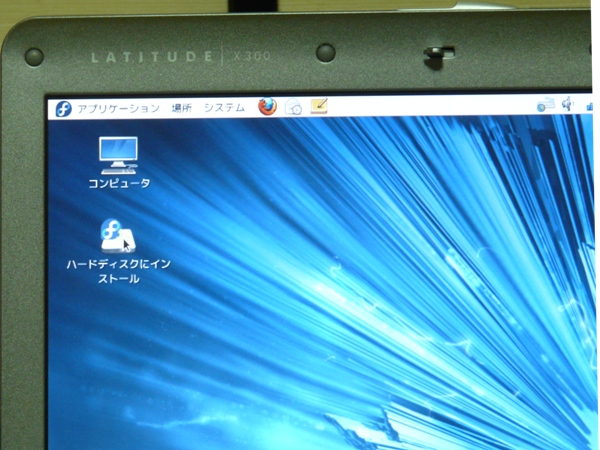Click the Fedora logo in the top panel
This screenshot has width=600, height=450.
tap(63, 108)
